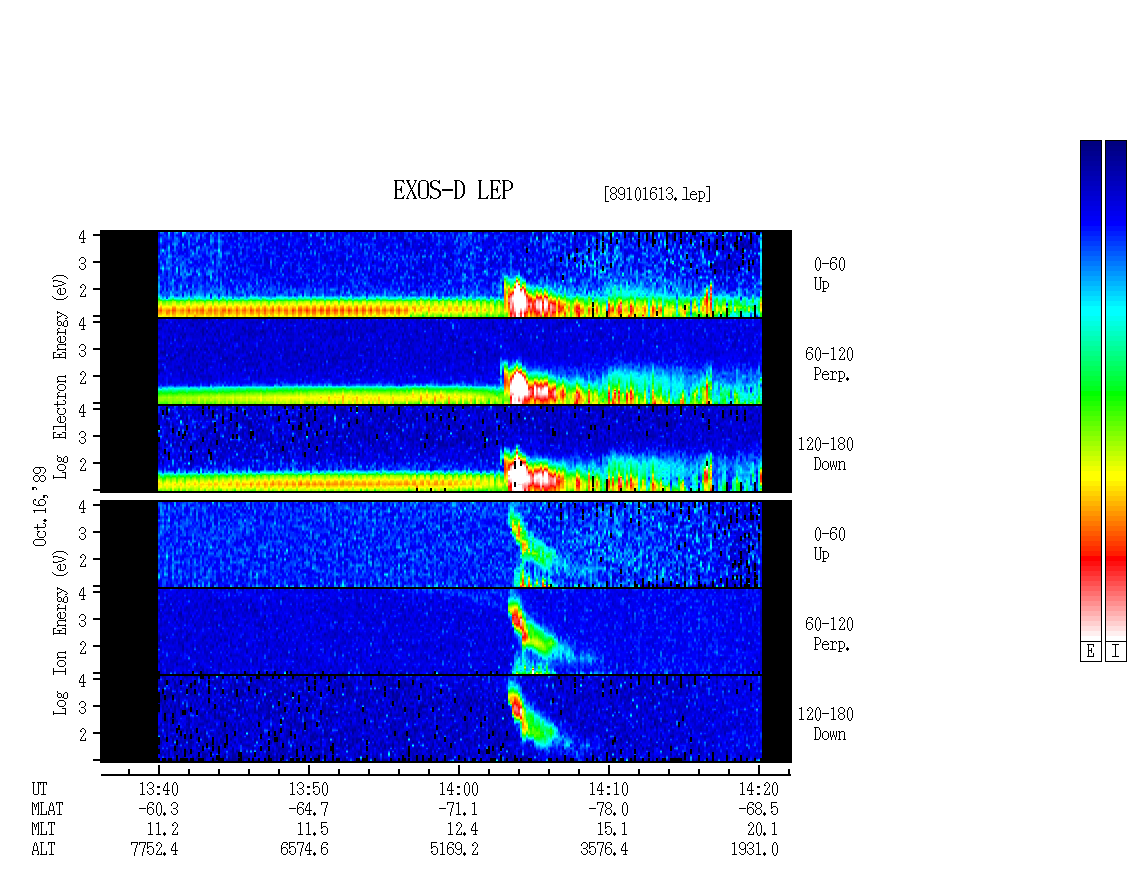The height and width of the screenshot is (875, 1130).
Task: Click the 14:20 time tick label
Action: click(758, 789)
